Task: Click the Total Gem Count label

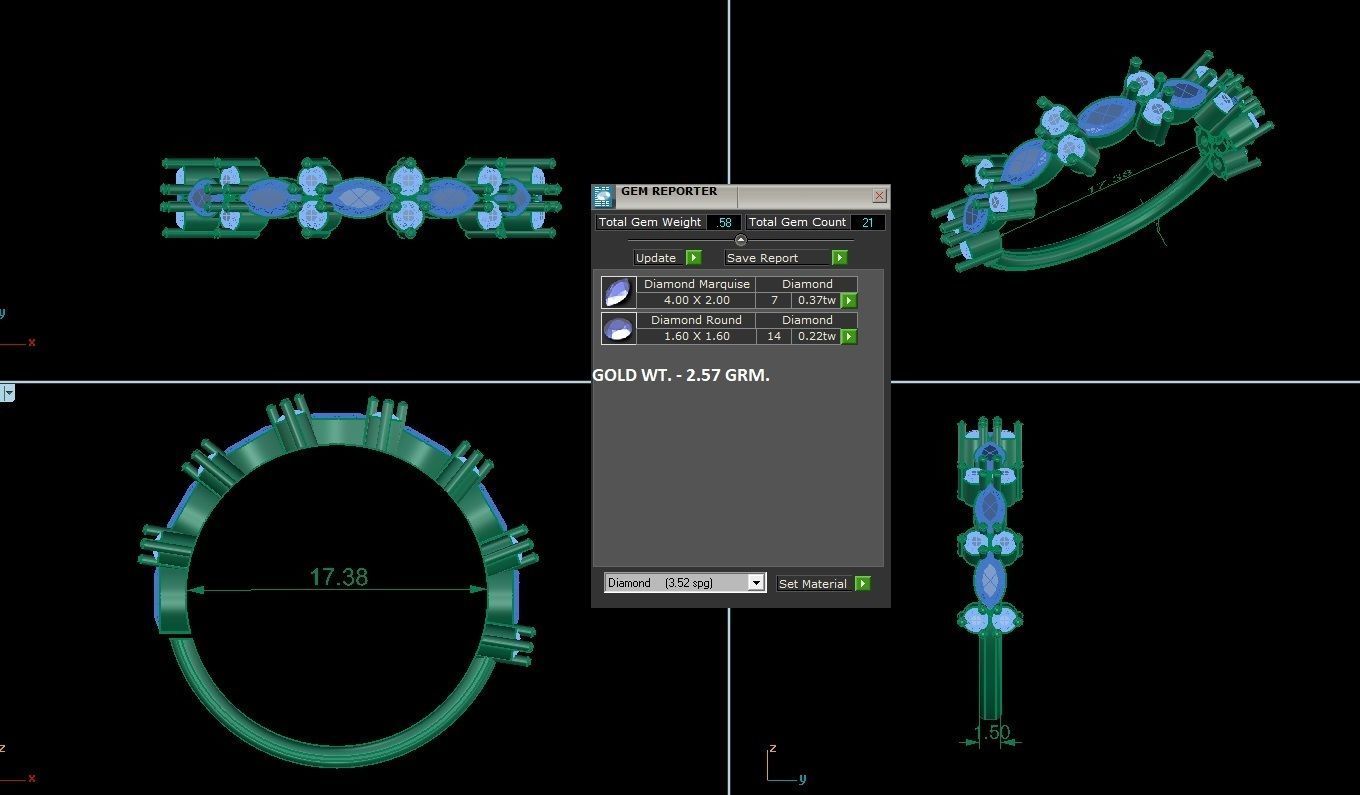Action: pos(798,222)
